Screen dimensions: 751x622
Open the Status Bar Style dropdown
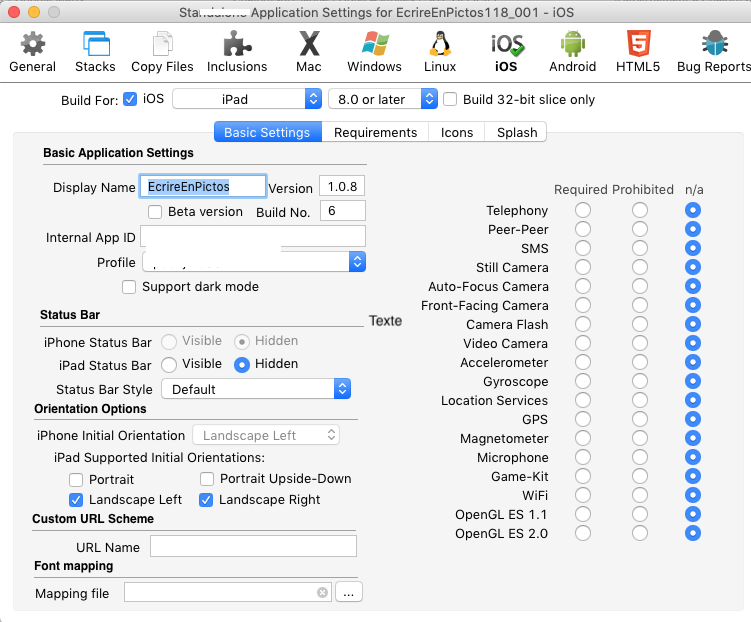[x=257, y=389]
